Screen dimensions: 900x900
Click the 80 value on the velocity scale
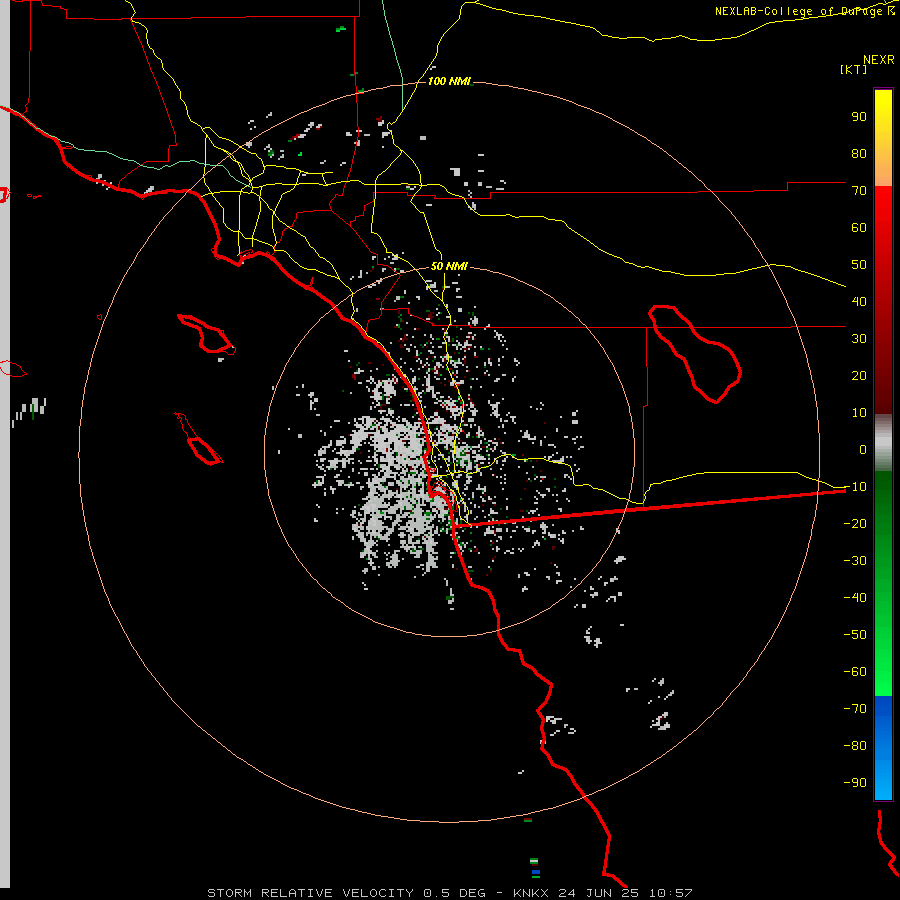point(859,154)
